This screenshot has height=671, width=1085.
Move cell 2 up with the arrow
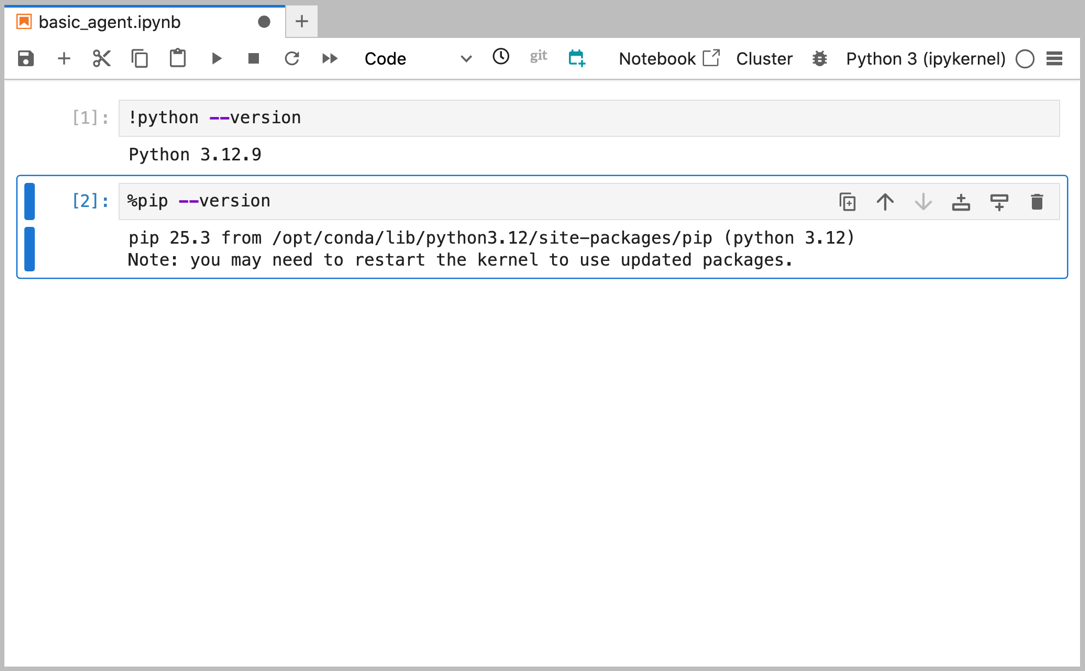point(885,202)
